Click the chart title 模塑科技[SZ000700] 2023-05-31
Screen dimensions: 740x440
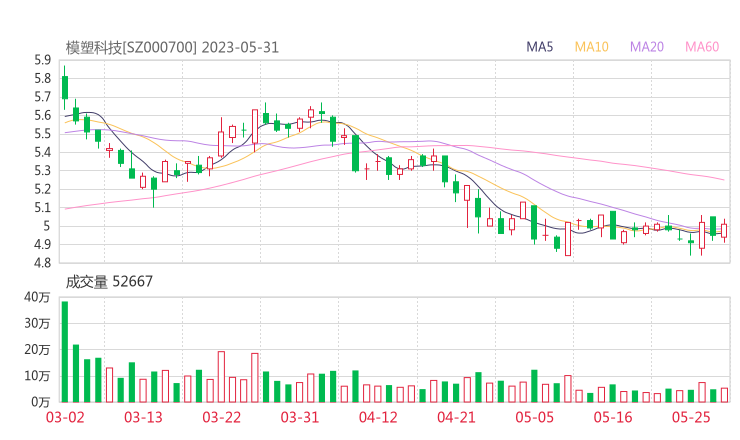(x=172, y=47)
